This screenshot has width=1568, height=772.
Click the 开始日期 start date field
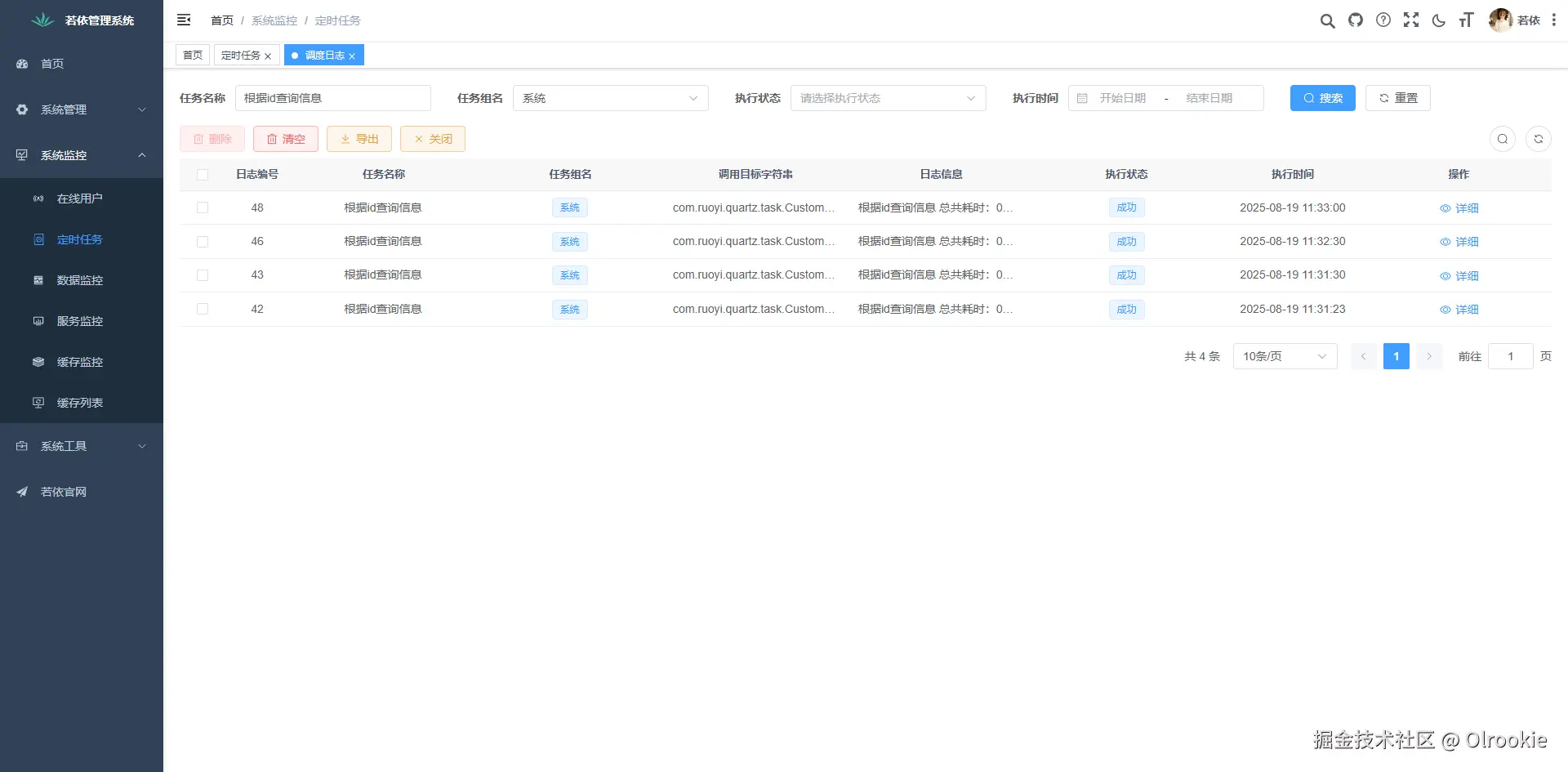[1123, 98]
